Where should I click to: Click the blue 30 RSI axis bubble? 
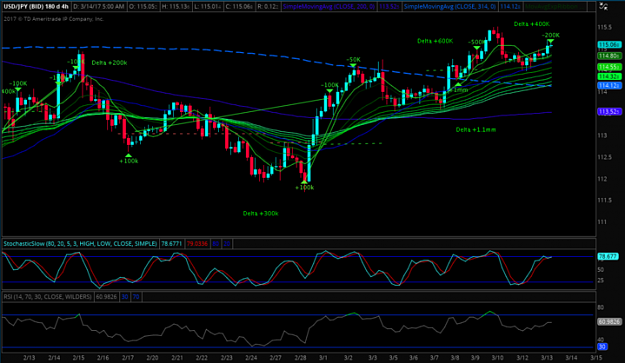[x=602, y=347]
